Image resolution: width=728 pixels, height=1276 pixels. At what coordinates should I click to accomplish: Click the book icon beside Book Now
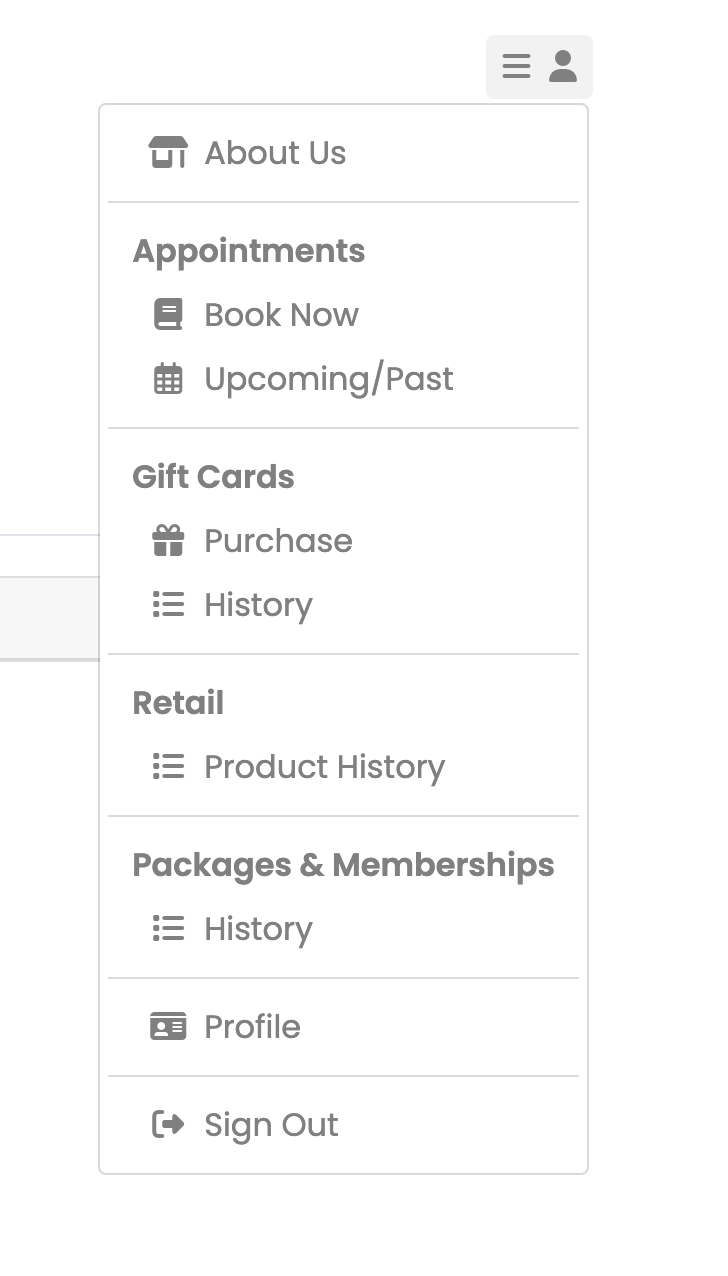click(168, 315)
